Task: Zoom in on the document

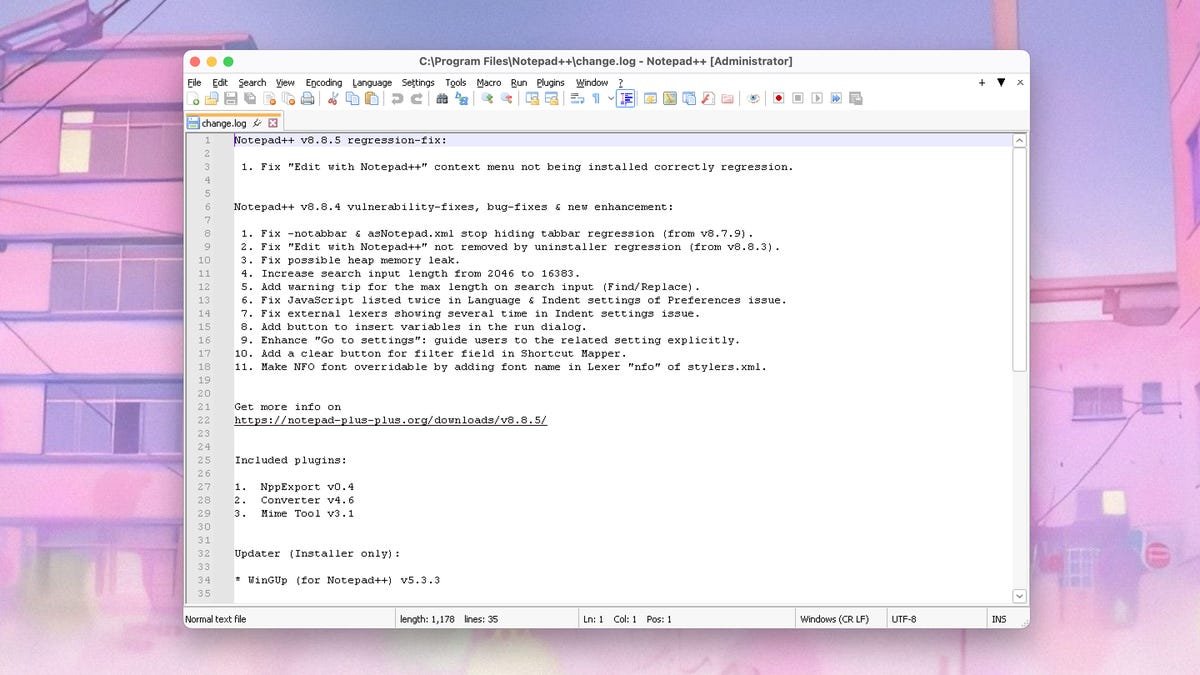Action: tap(488, 98)
